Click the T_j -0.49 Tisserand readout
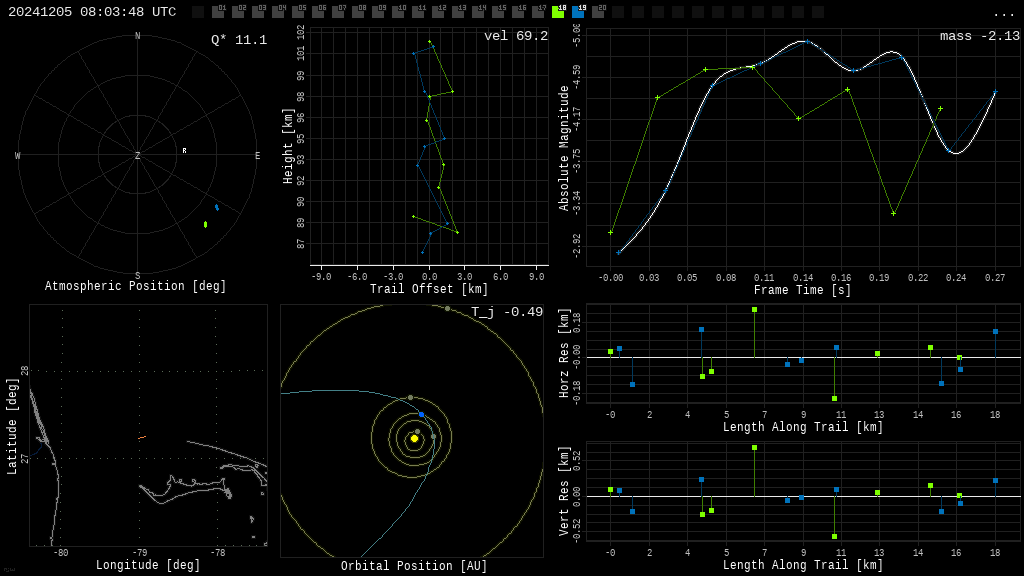Image resolution: width=1024 pixels, height=576 pixels. click(507, 312)
